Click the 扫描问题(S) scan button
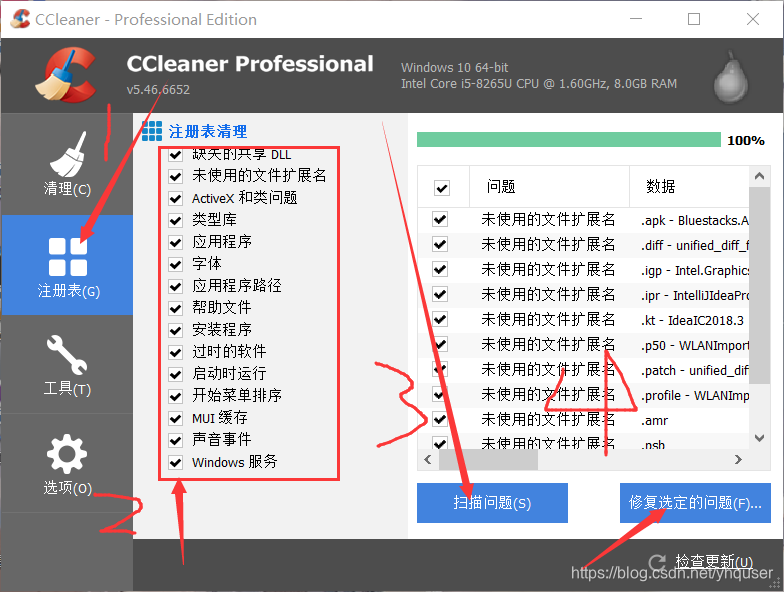This screenshot has width=784, height=592. [x=492, y=502]
